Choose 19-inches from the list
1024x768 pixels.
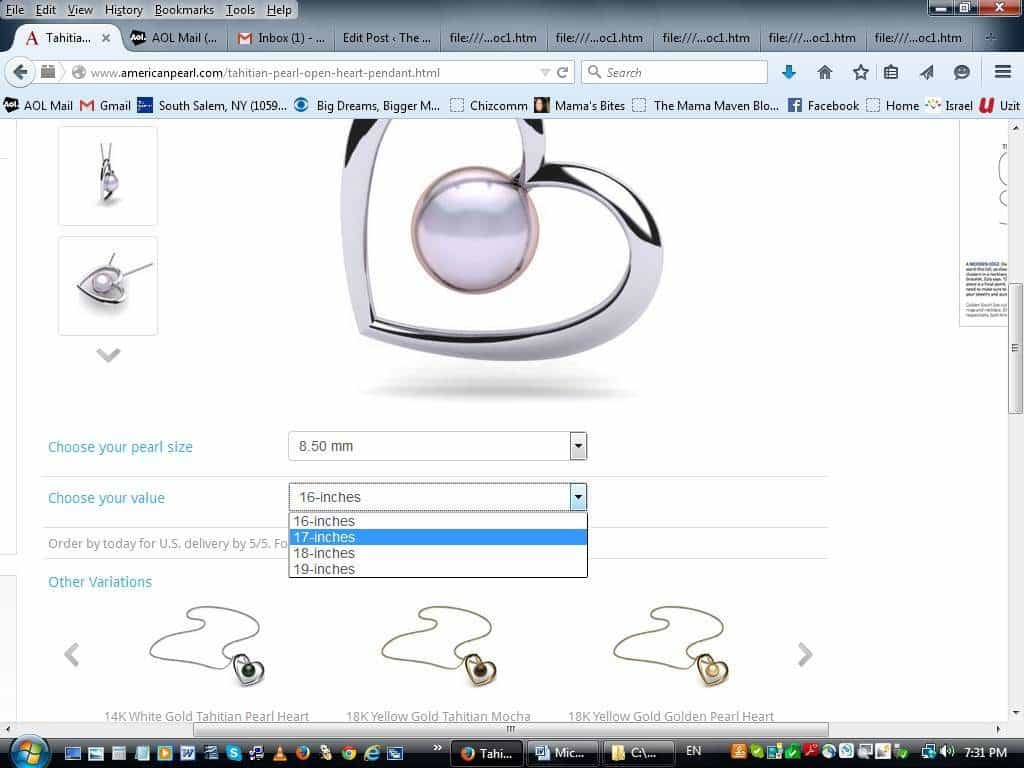(x=438, y=569)
